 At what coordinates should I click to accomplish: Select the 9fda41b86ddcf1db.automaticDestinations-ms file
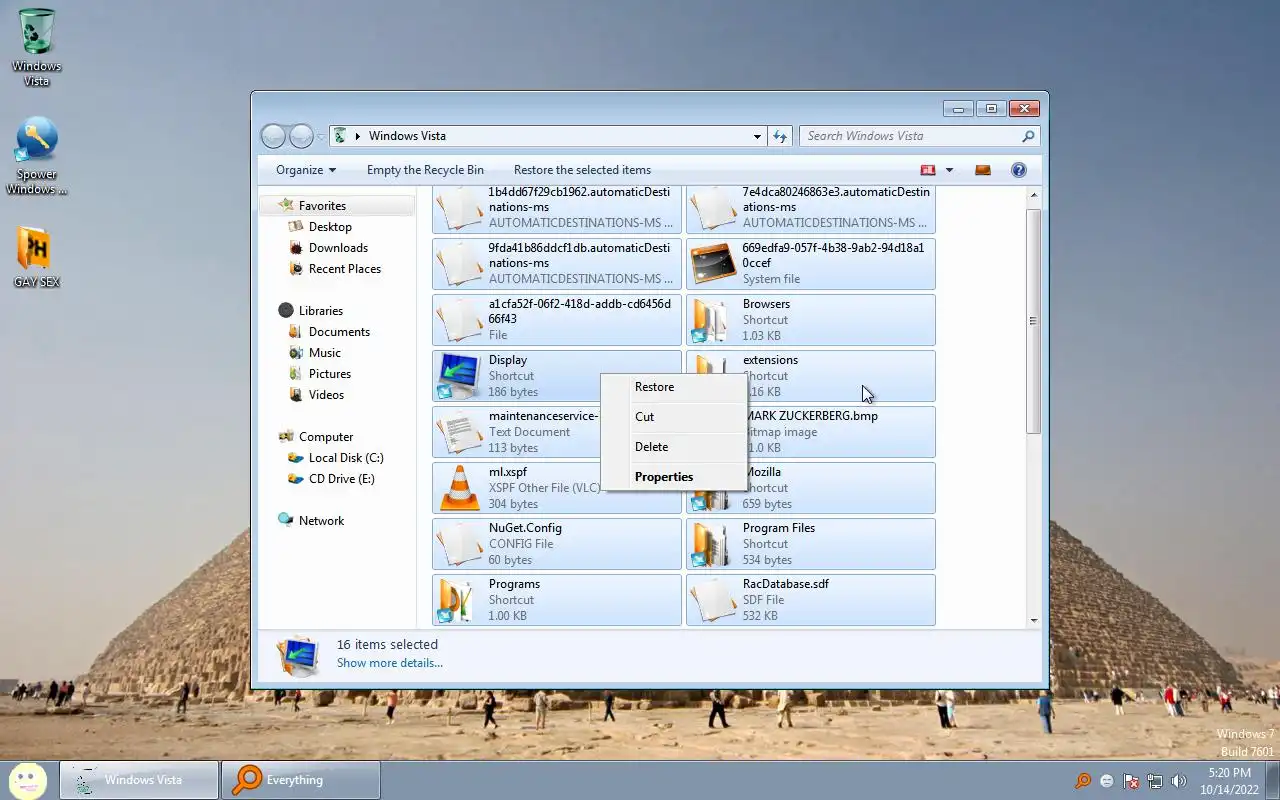pyautogui.click(x=557, y=264)
